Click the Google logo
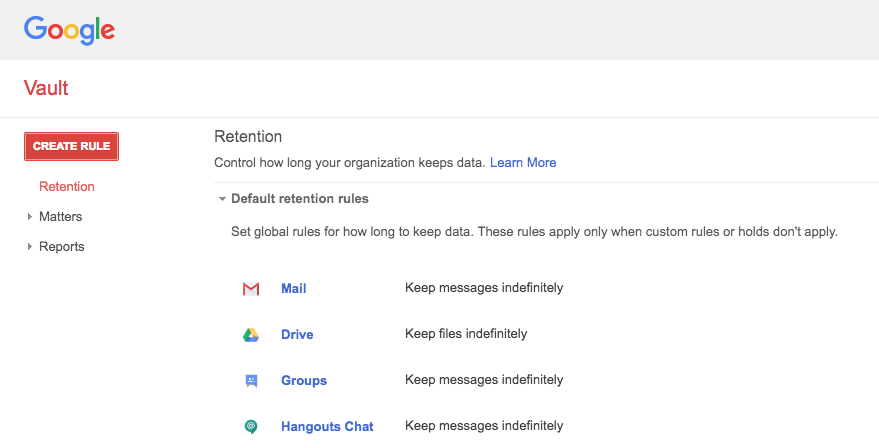 pyautogui.click(x=69, y=29)
